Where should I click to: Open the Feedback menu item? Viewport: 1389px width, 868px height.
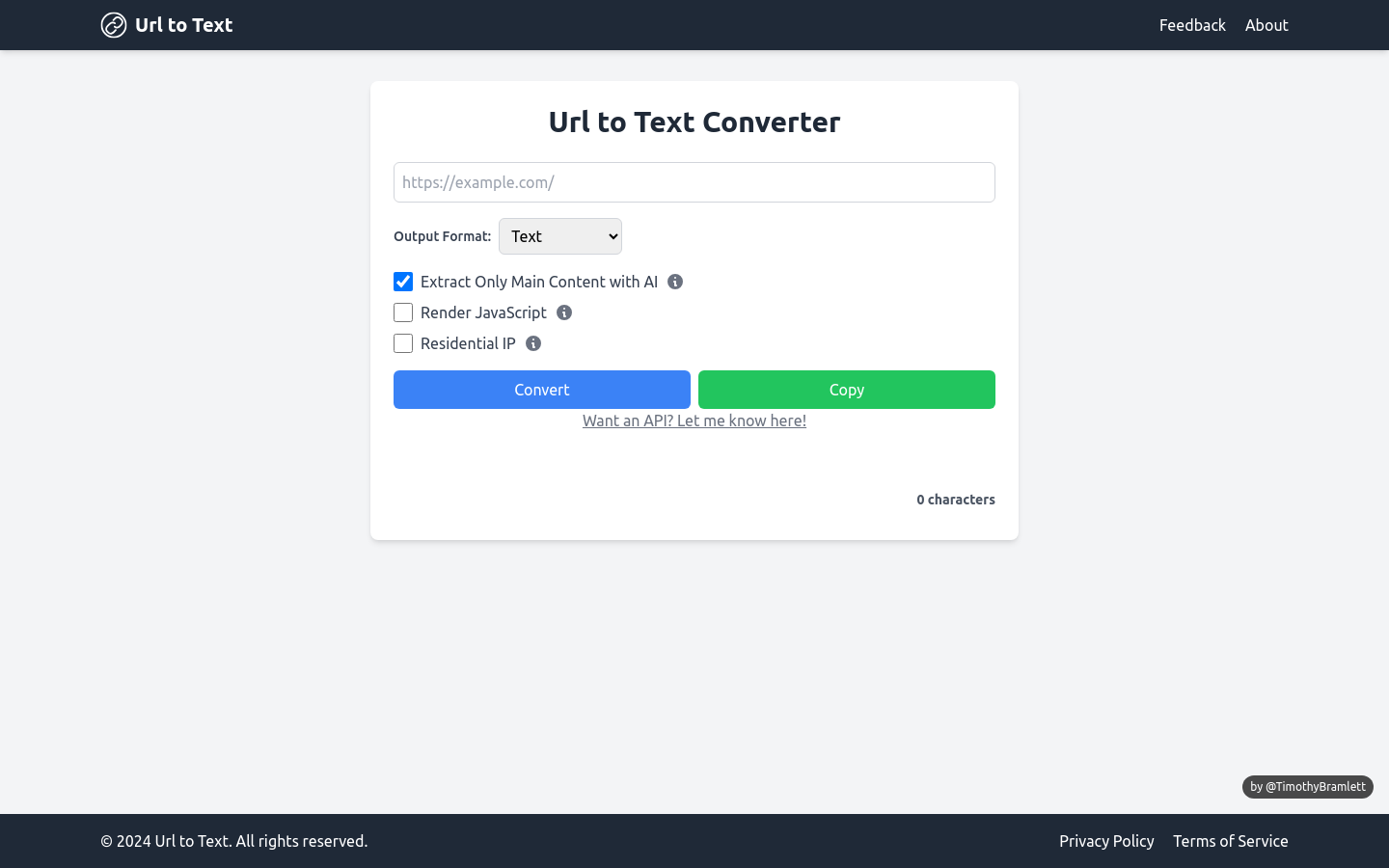click(1192, 25)
